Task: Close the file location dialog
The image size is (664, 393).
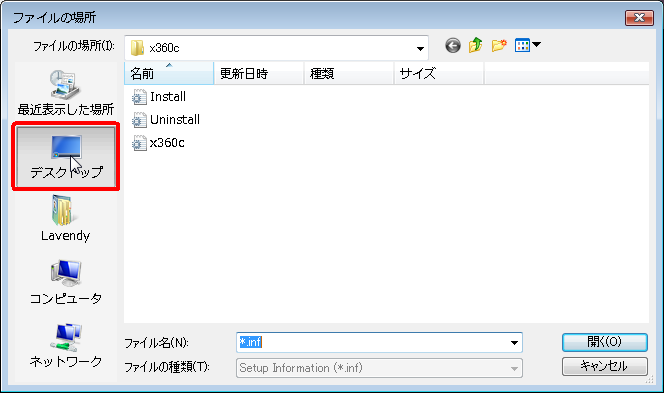Action: [639, 18]
